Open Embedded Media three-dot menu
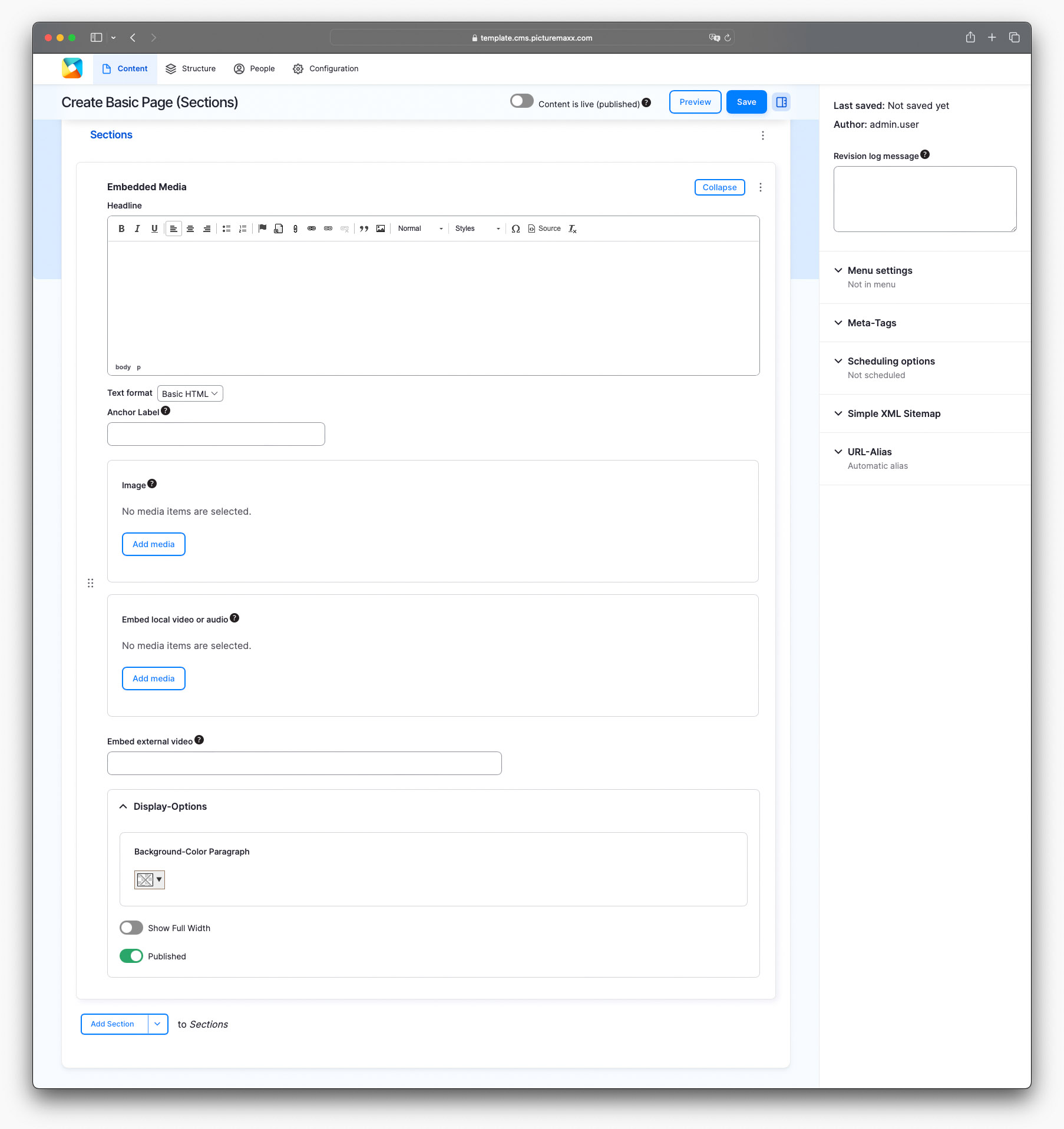The height and width of the screenshot is (1129, 1064). coord(761,187)
